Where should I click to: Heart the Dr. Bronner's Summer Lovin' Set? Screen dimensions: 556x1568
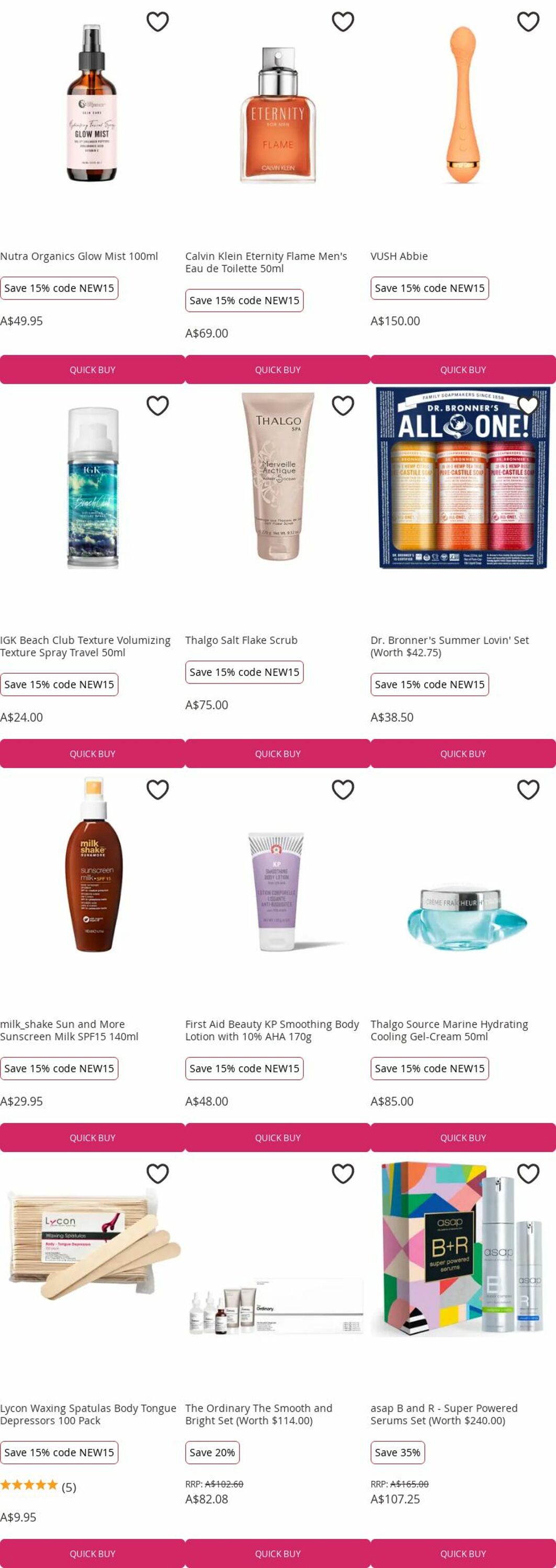coord(528,406)
